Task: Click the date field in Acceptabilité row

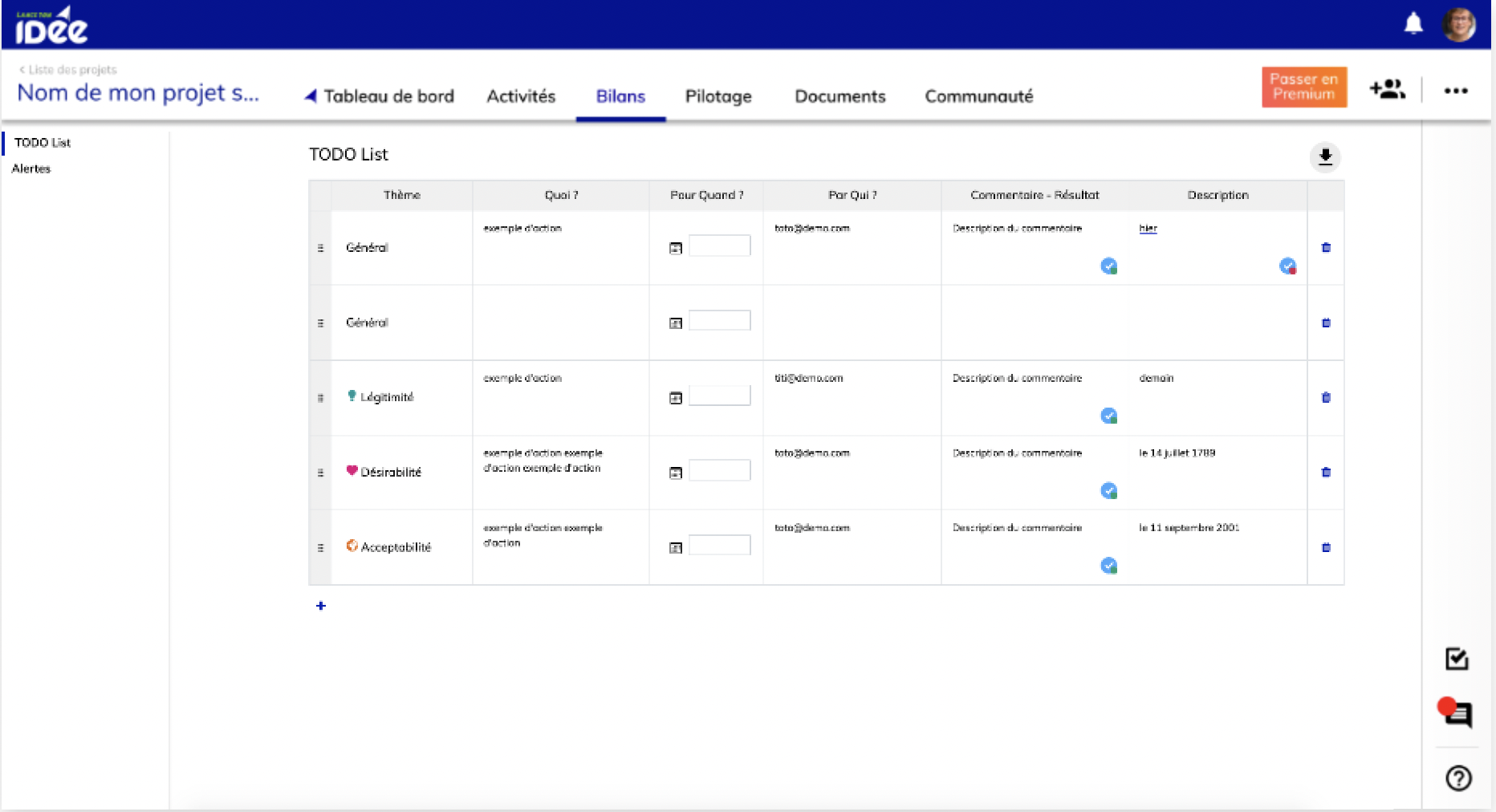Action: (719, 546)
